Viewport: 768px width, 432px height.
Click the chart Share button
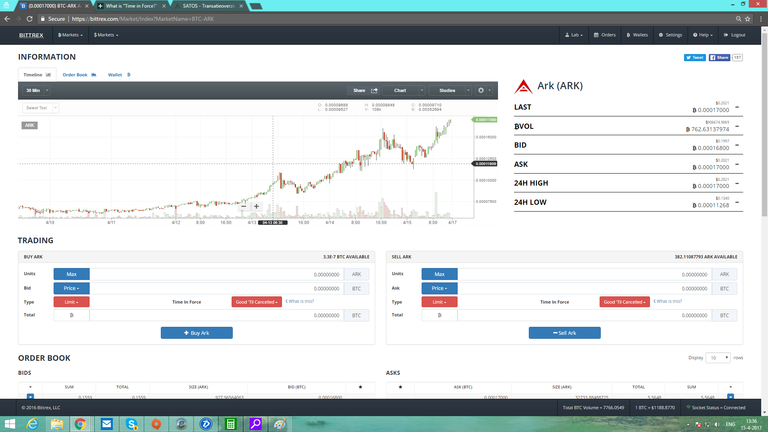click(365, 91)
